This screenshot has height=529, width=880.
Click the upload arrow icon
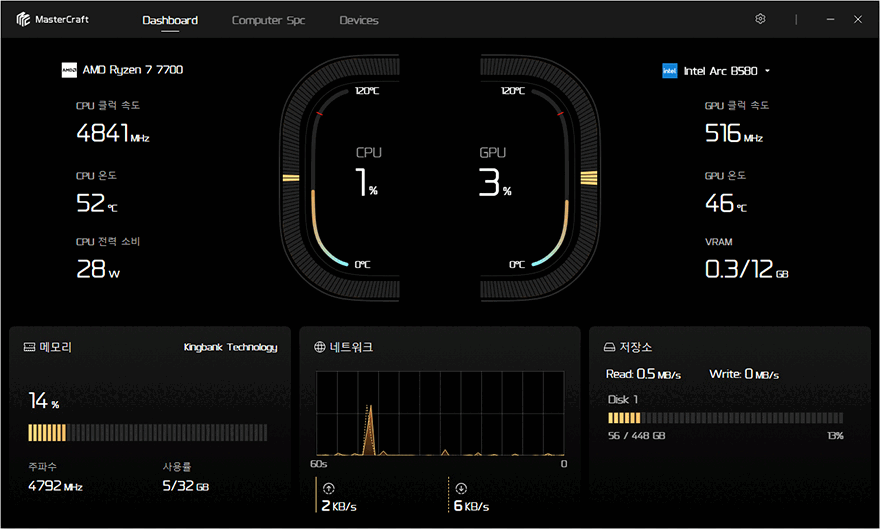(x=329, y=489)
